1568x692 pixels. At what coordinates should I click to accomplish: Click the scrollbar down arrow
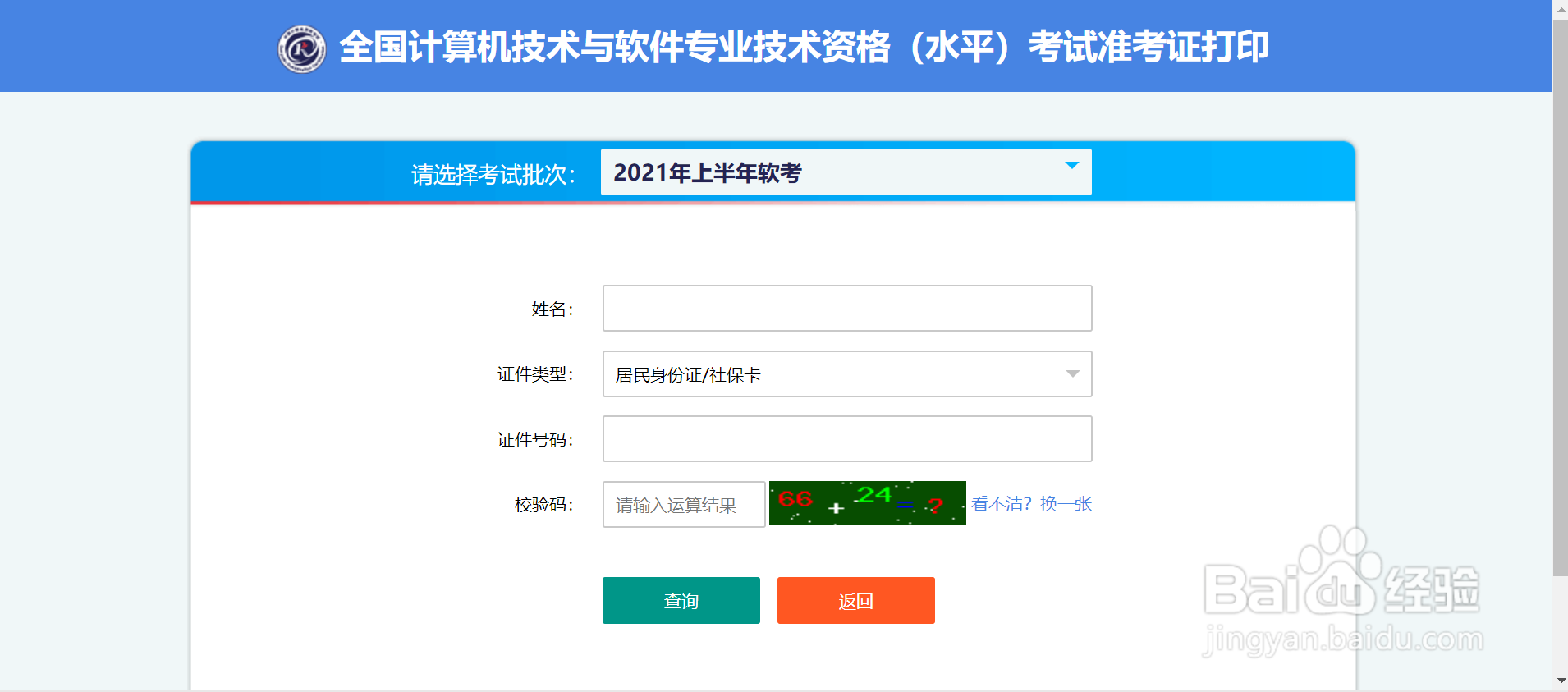point(1560,682)
